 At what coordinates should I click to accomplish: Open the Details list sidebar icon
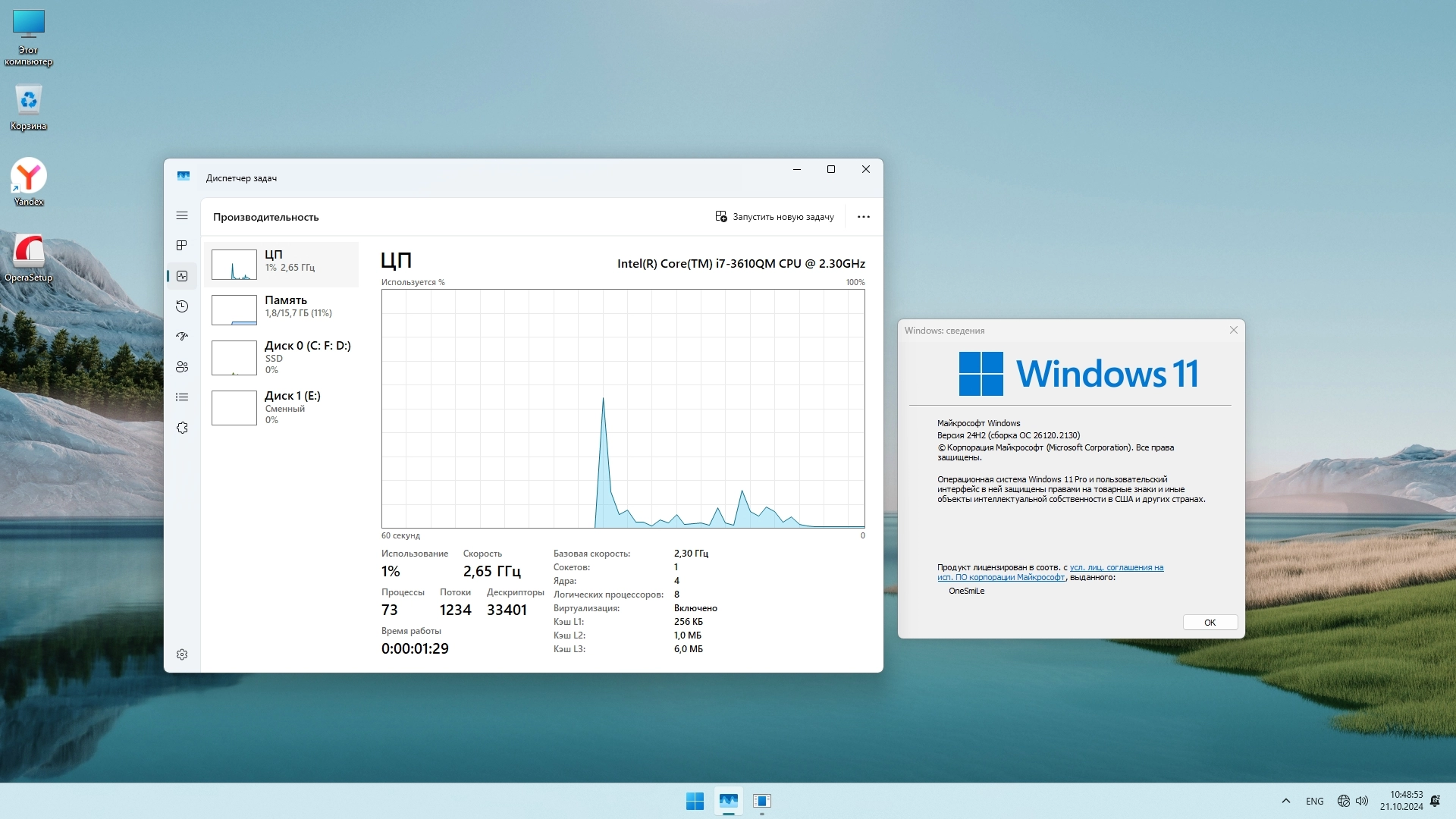point(182,397)
